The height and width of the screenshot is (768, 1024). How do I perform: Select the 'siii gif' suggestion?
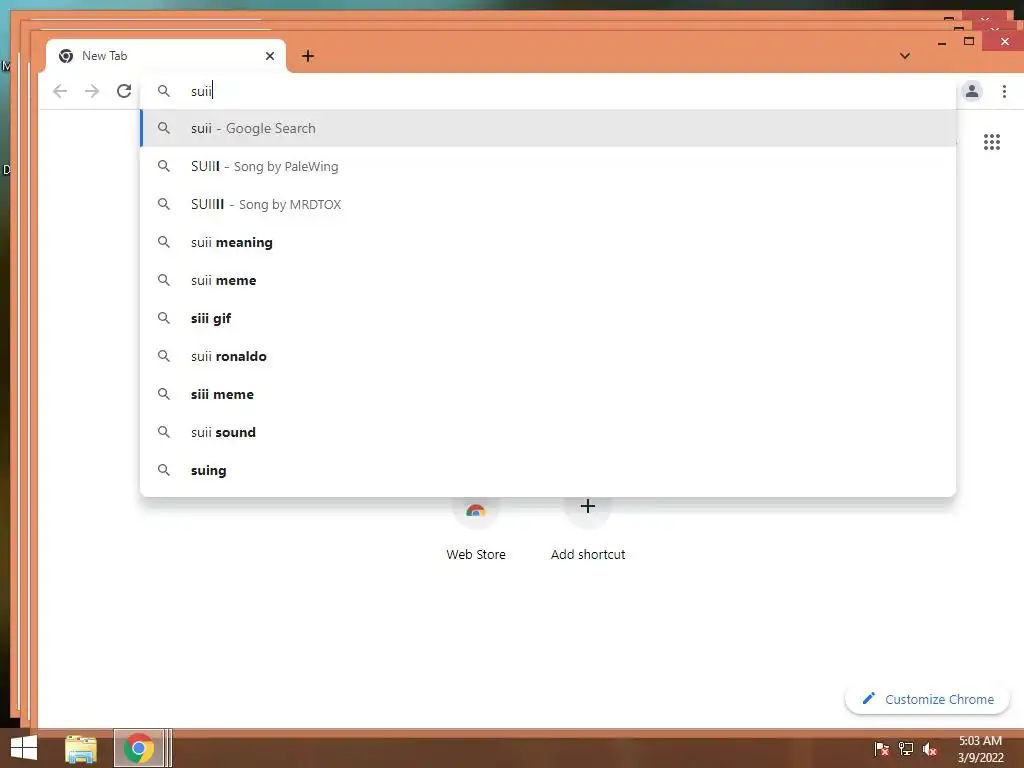tap(548, 318)
